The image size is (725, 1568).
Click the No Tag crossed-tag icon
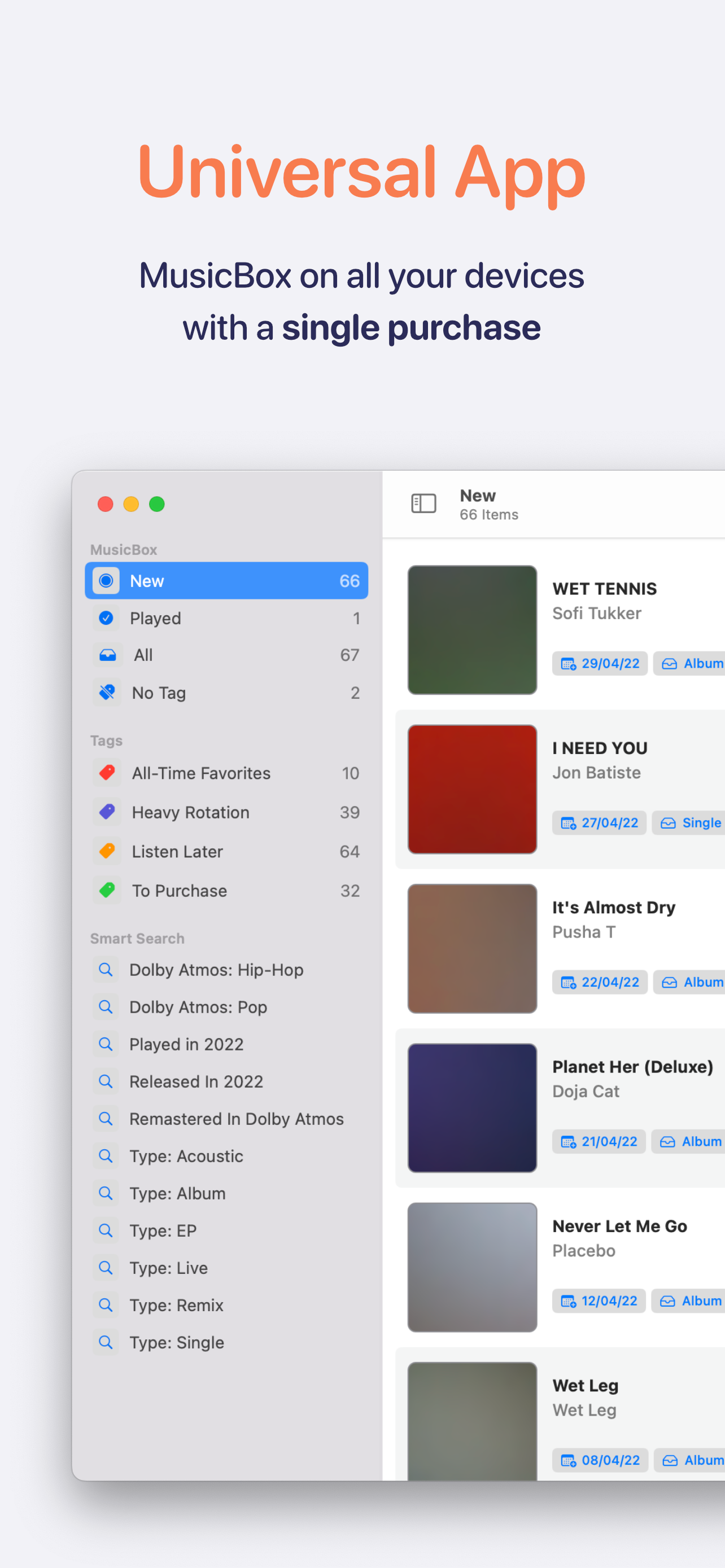[x=107, y=692]
